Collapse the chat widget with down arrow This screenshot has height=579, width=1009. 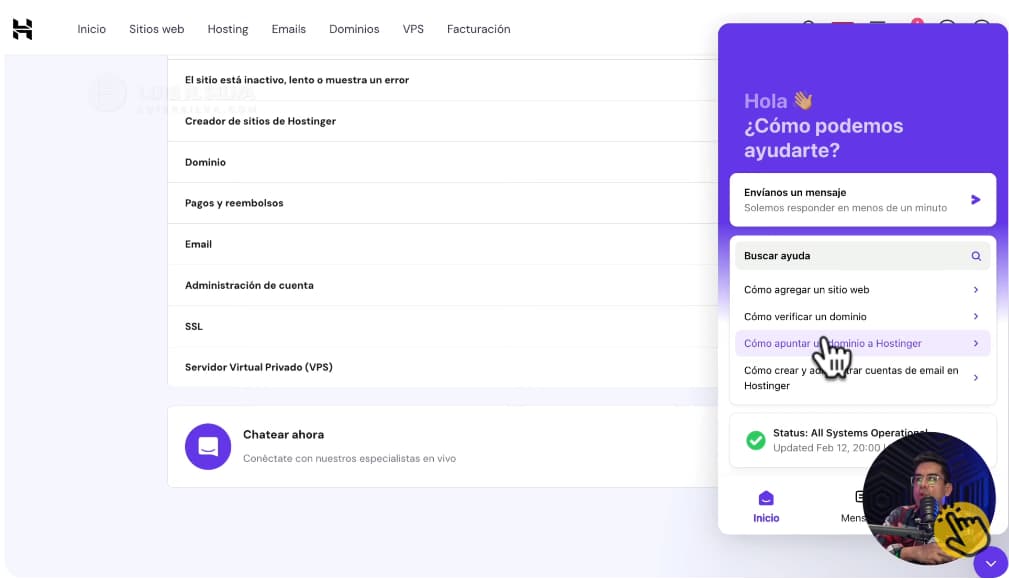[x=990, y=563]
